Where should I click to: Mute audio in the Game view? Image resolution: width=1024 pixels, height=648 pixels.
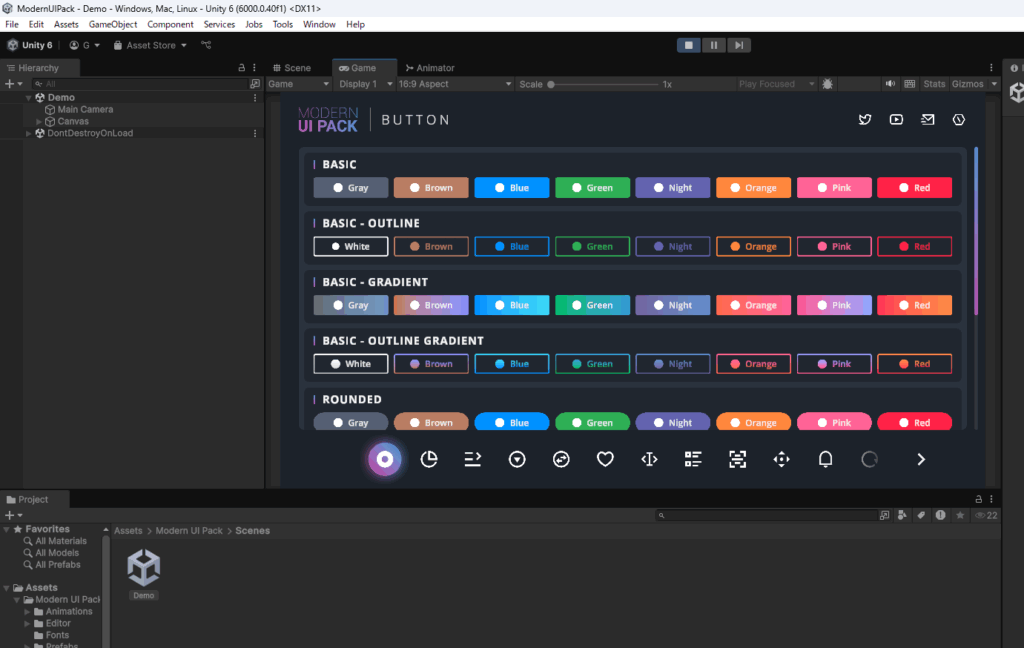(x=890, y=84)
